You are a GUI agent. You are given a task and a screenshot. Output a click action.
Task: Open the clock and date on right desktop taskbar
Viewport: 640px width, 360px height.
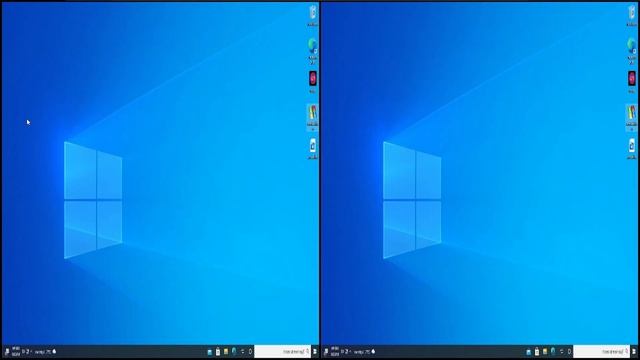[335, 351]
